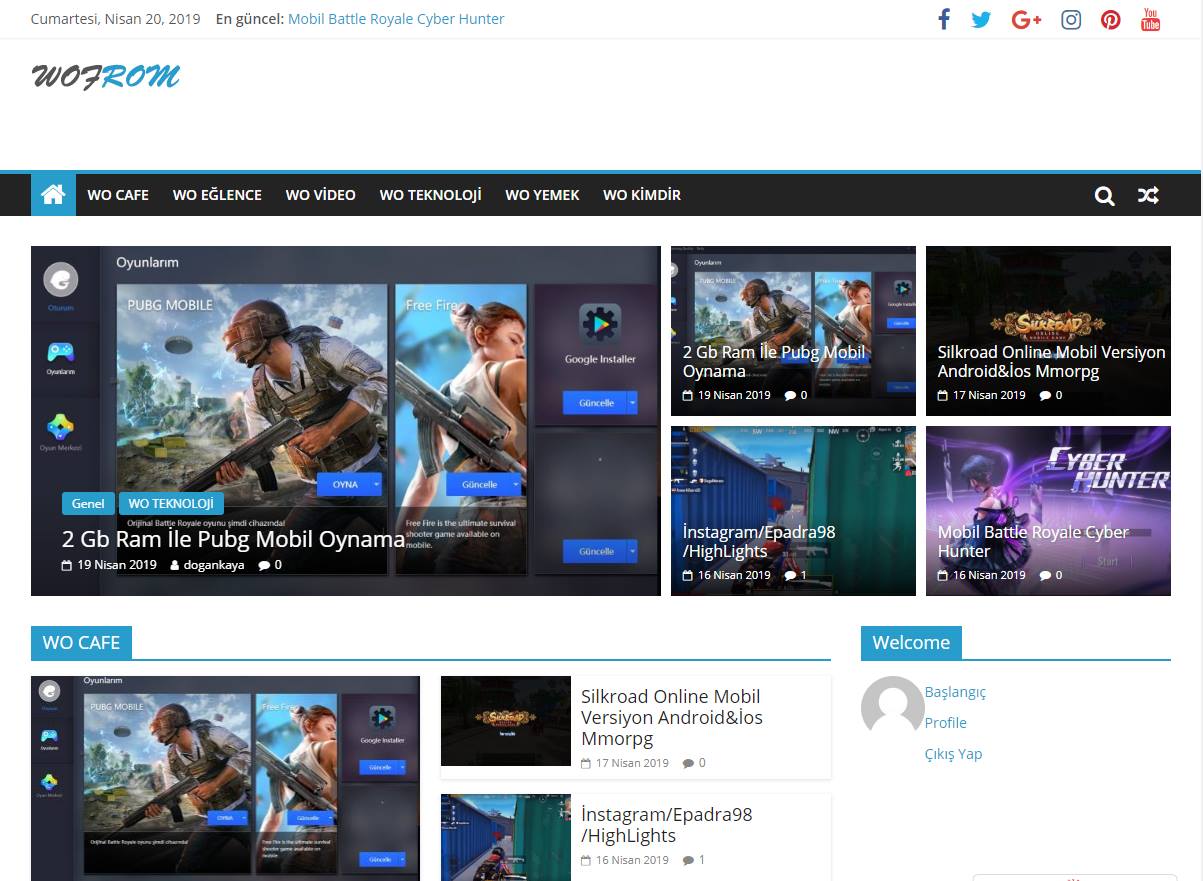
Task: Click 16 Nisan 2019 on Cyber Hunter tile
Action: tap(982, 575)
